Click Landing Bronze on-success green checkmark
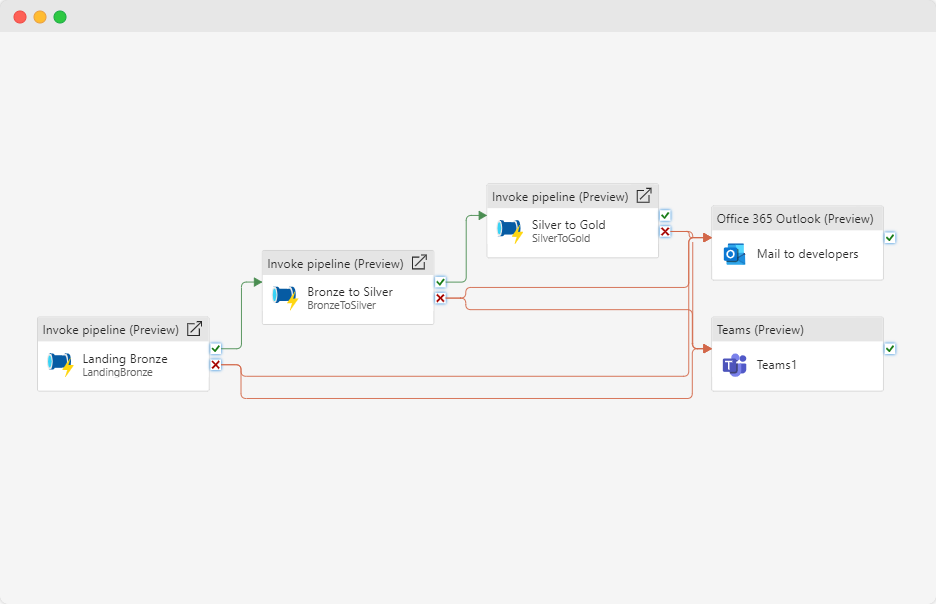This screenshot has width=936, height=604. [x=215, y=348]
